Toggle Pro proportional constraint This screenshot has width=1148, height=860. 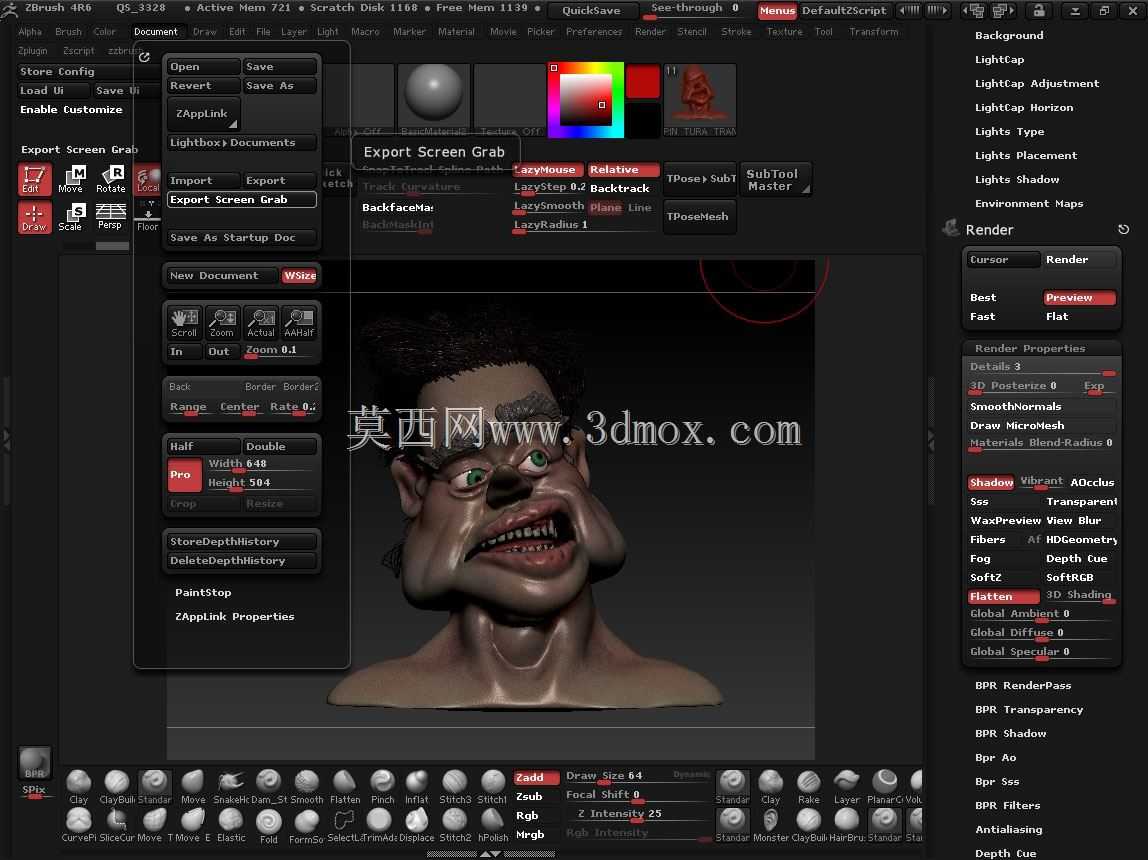point(184,474)
